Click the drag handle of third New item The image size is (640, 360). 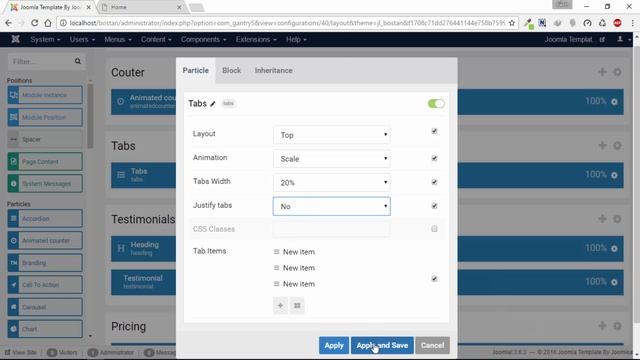pyautogui.click(x=276, y=284)
